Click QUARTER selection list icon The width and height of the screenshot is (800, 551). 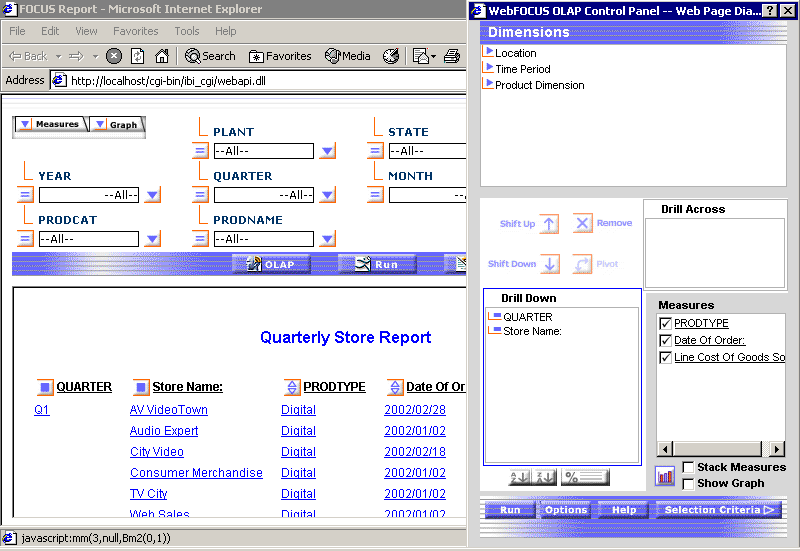point(200,195)
